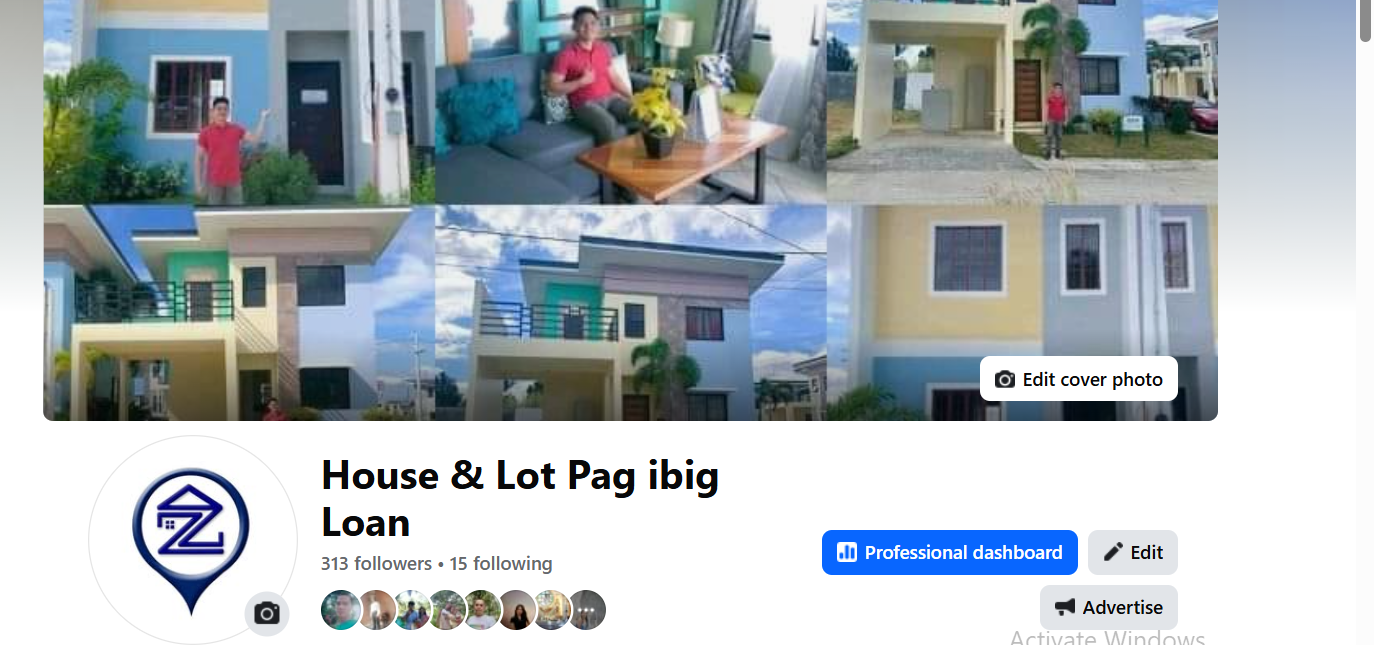Click the pencil icon on Edit button
Image resolution: width=1374 pixels, height=645 pixels.
tap(1113, 552)
